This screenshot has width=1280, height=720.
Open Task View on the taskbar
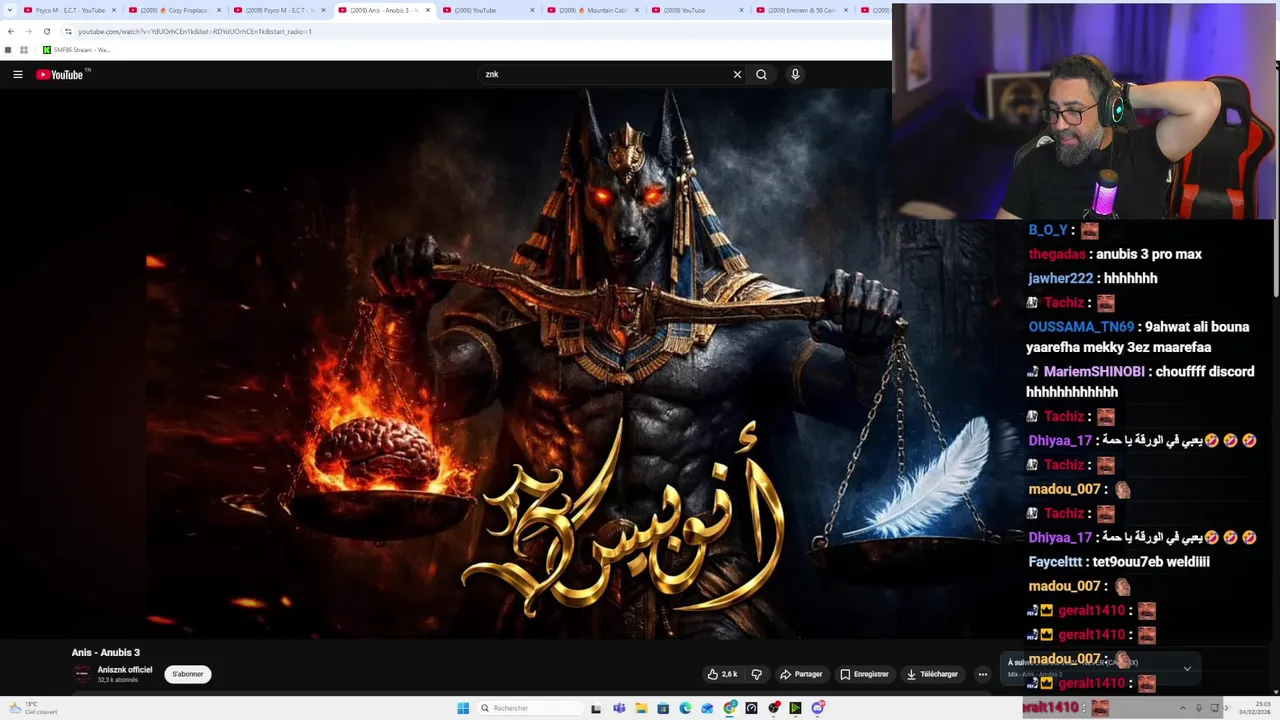click(596, 708)
